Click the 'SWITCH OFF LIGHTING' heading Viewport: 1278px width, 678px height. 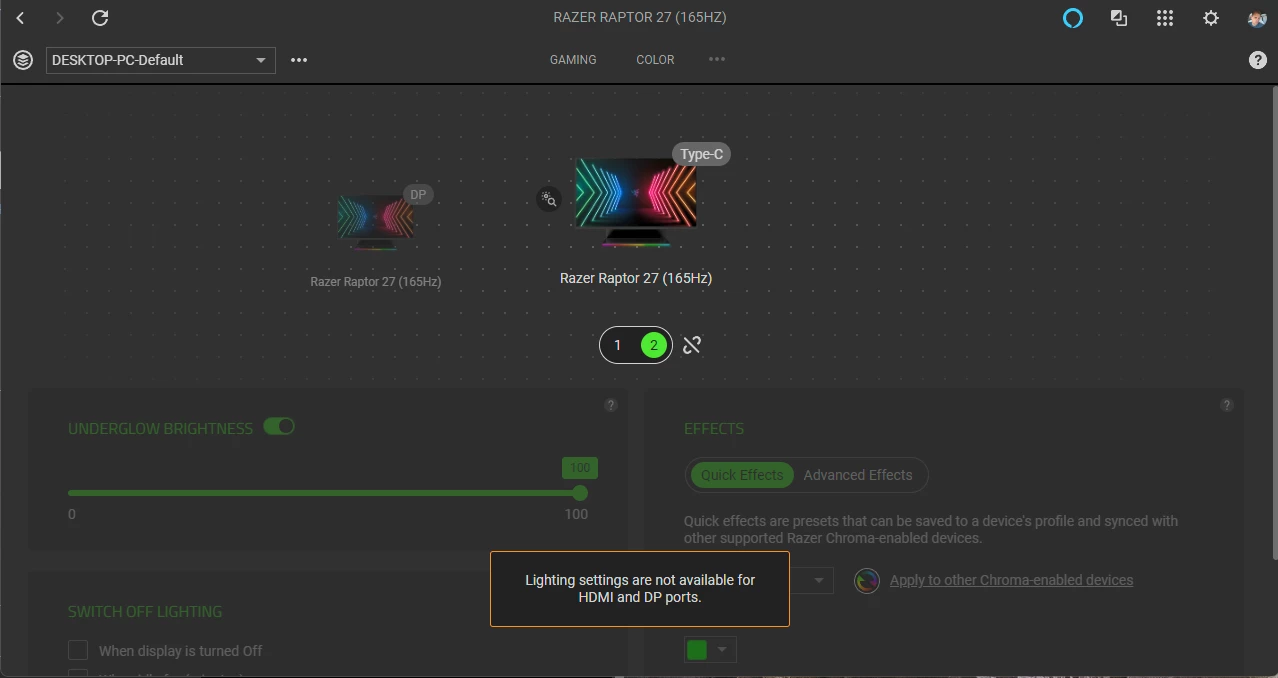145,611
